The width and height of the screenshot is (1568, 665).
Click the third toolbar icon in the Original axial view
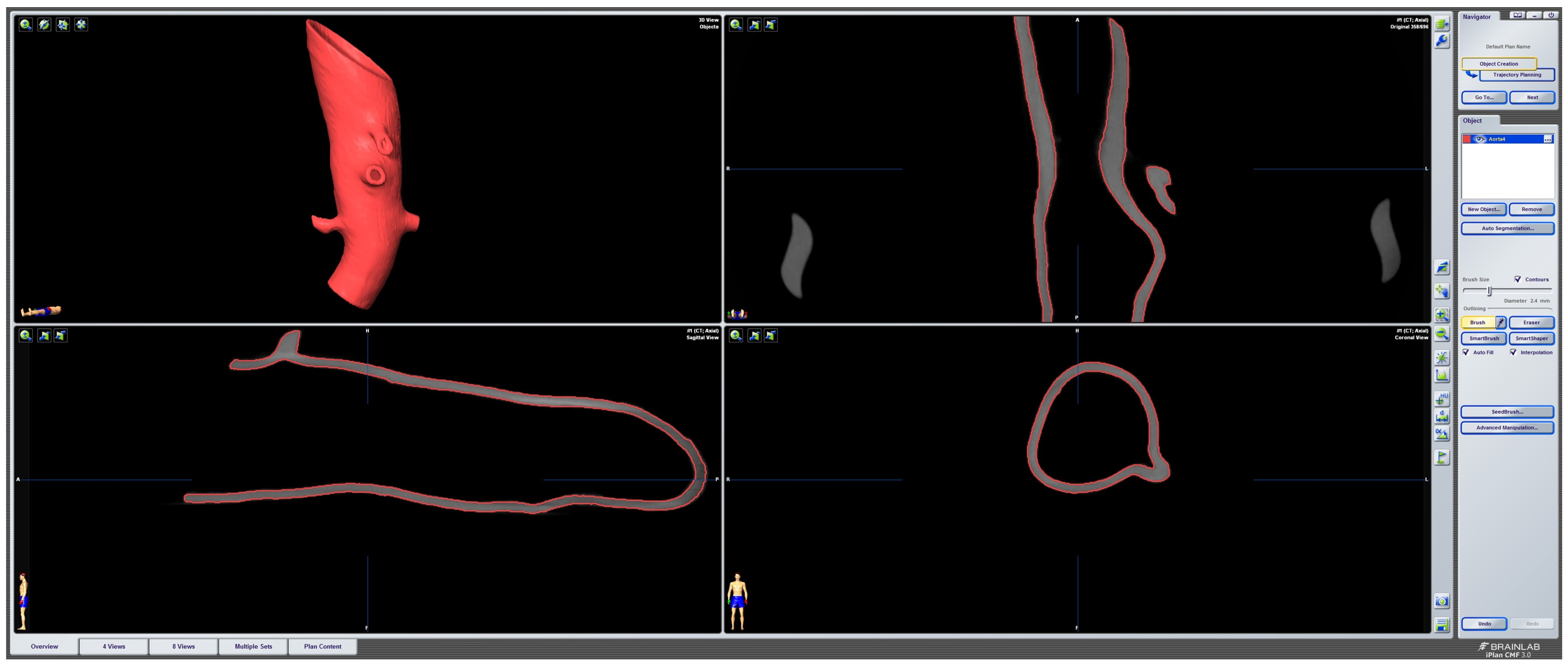coord(771,24)
